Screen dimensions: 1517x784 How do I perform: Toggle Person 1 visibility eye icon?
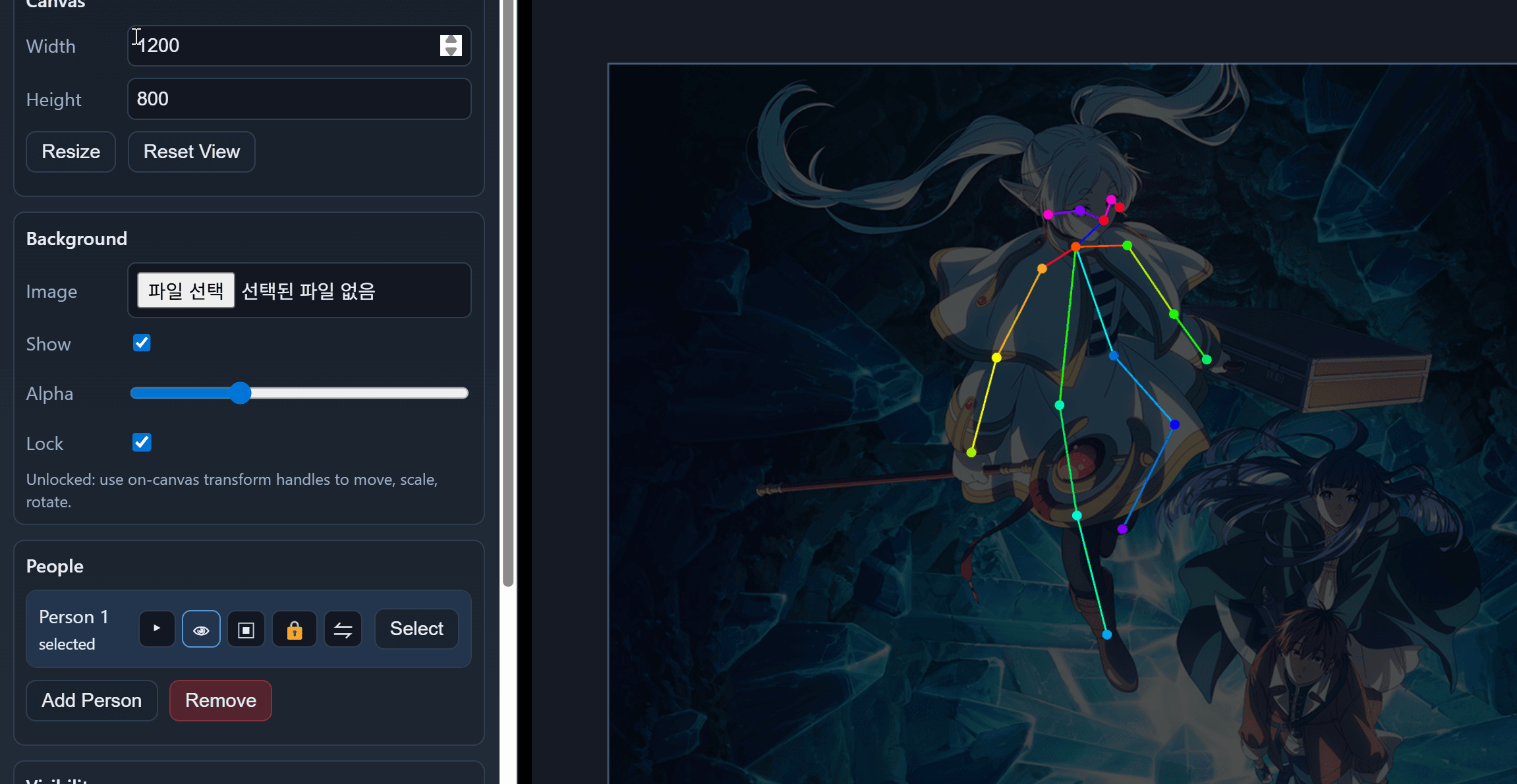(x=201, y=629)
